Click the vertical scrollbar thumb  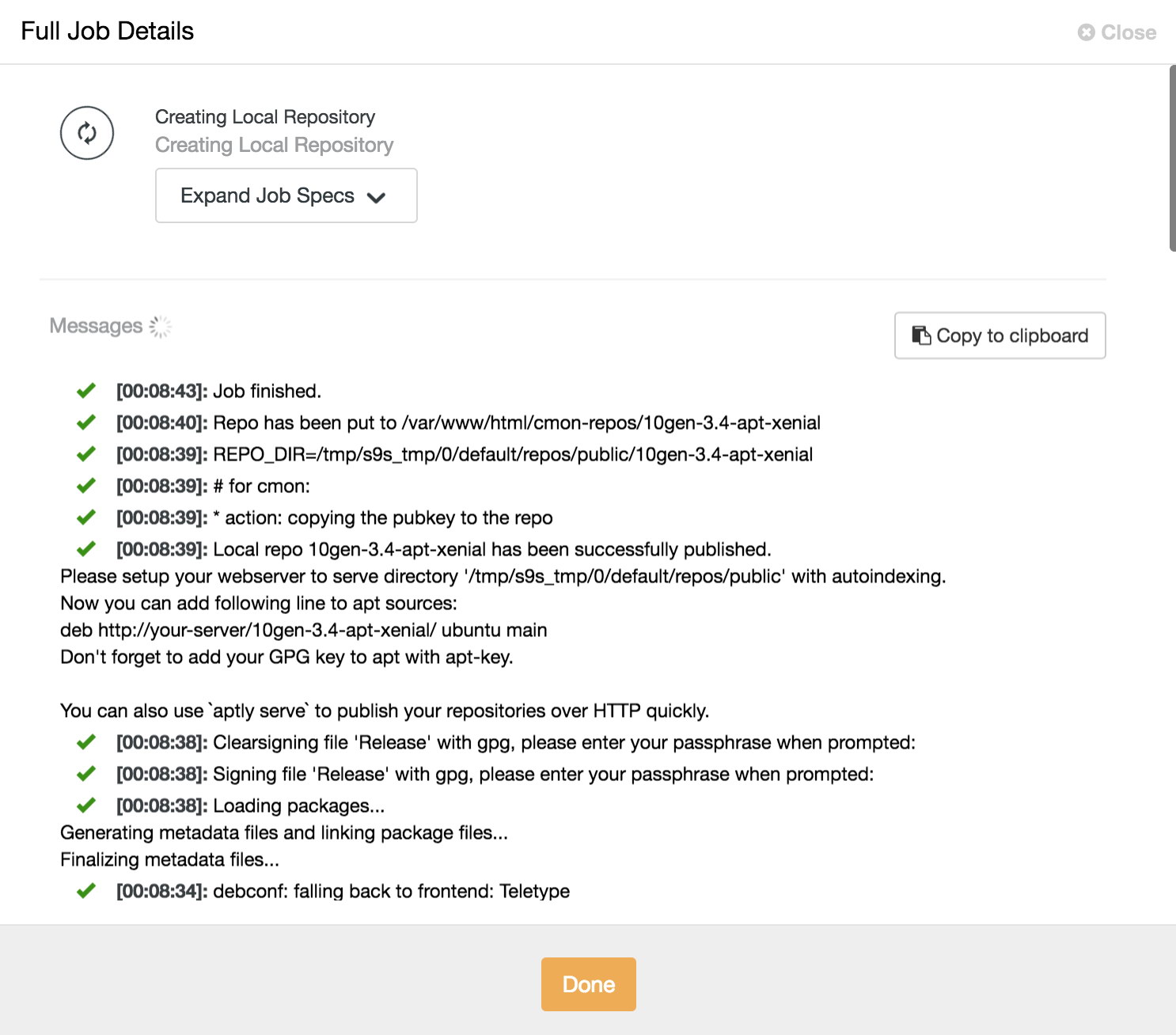1172,158
